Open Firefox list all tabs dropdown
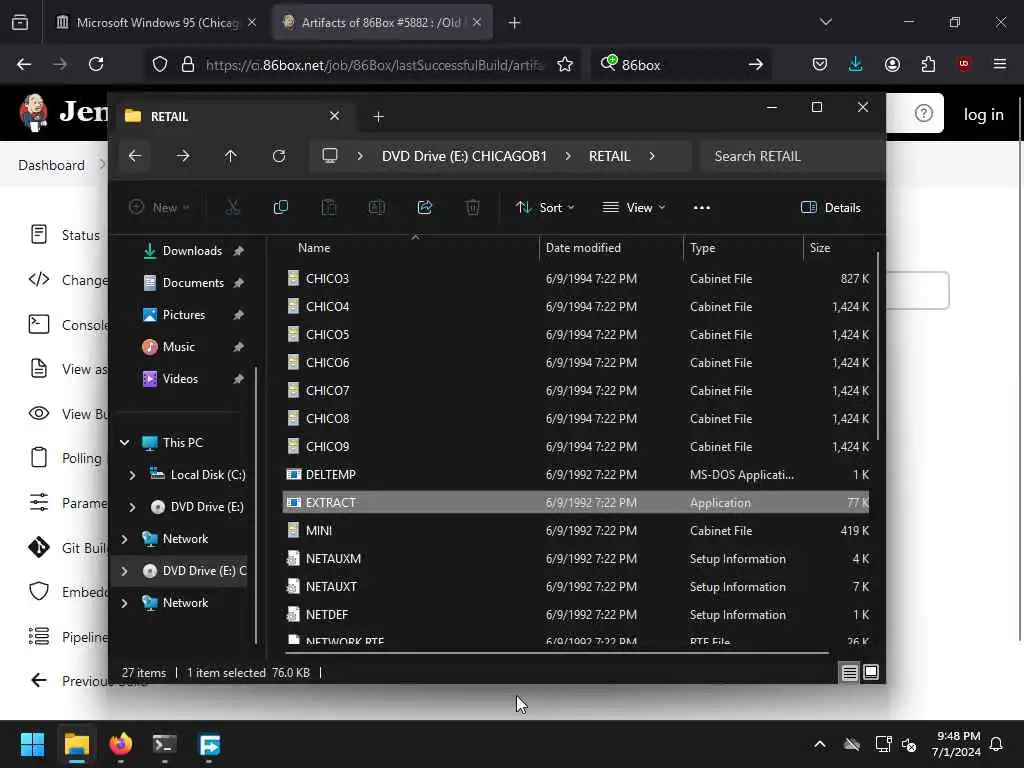 tap(825, 22)
